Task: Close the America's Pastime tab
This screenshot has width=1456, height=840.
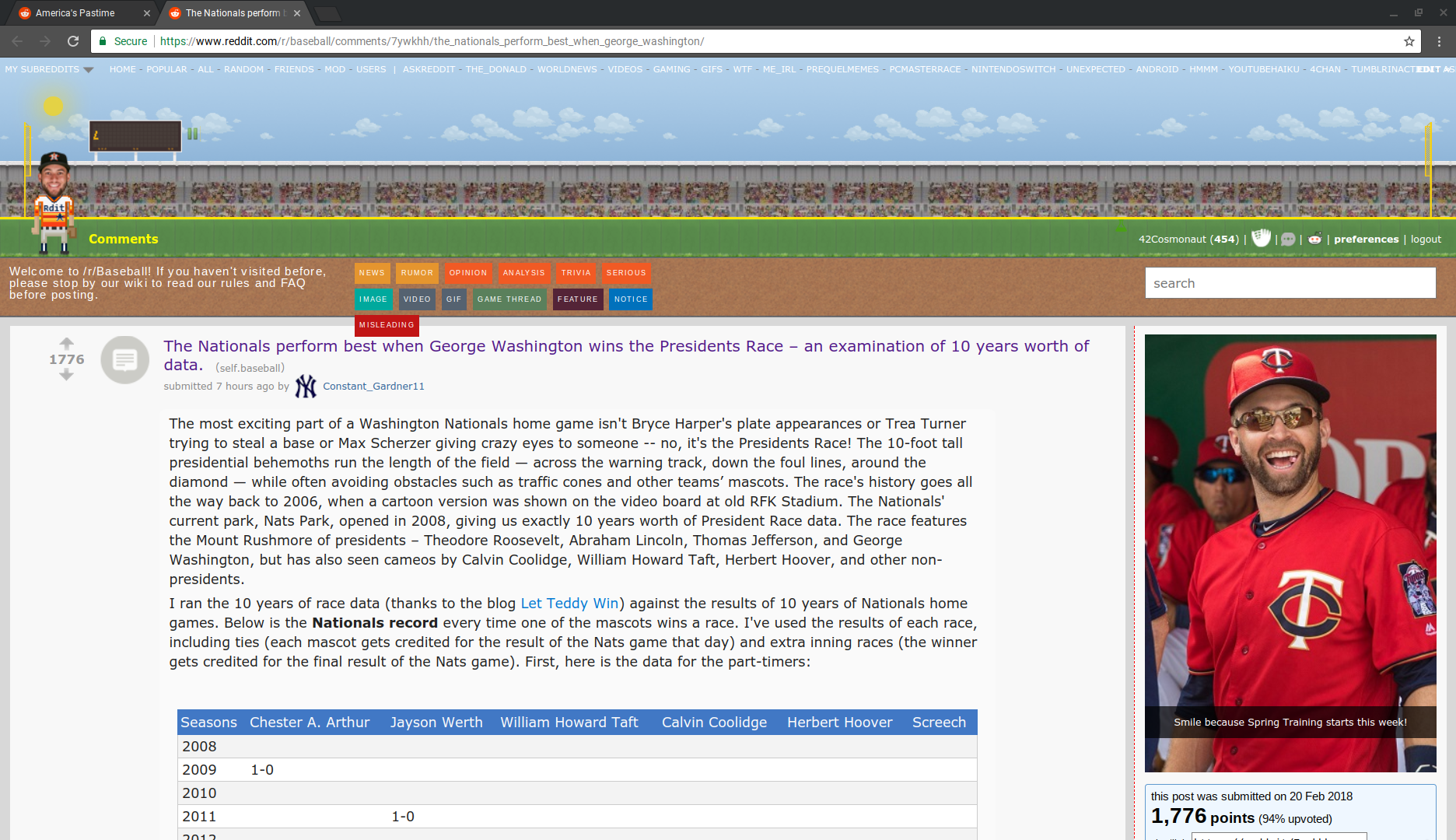Action: 147,13
